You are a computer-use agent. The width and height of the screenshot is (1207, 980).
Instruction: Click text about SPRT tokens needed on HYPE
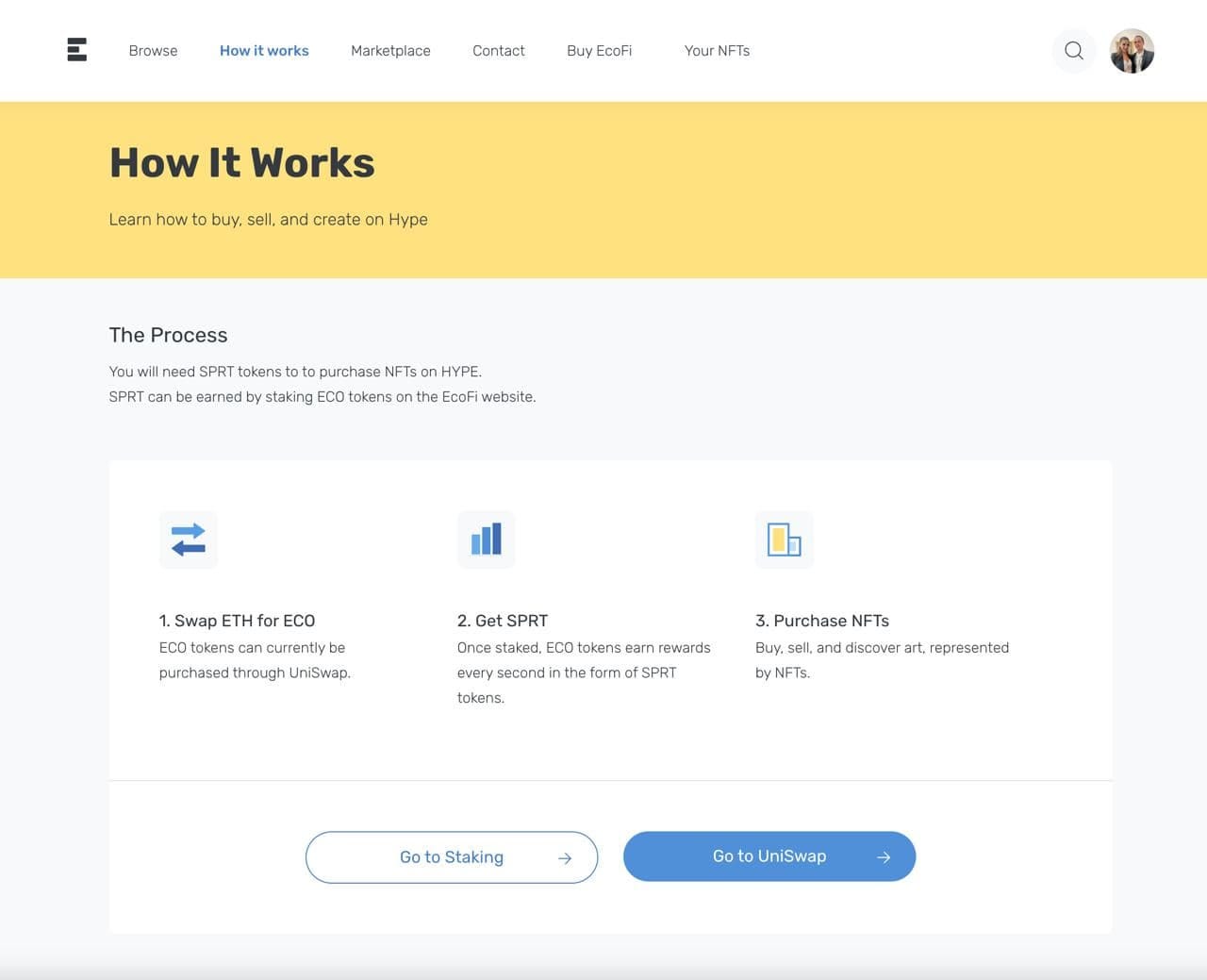295,372
